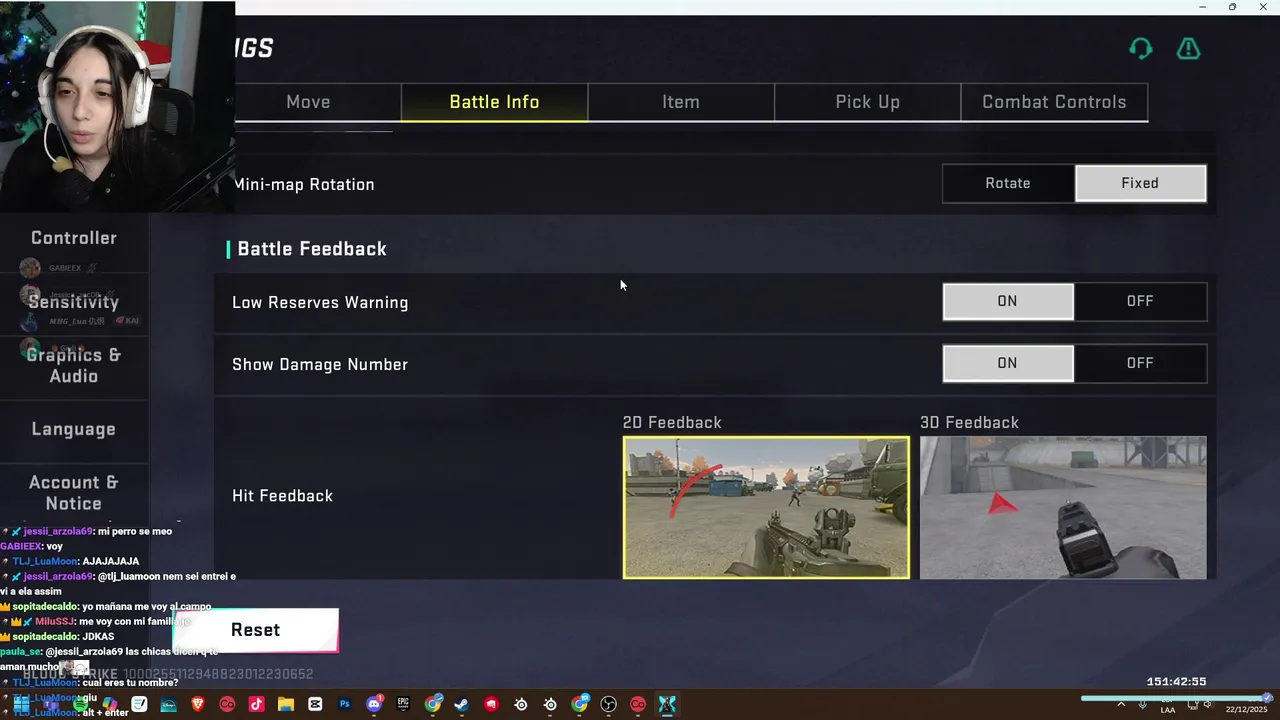Switch to the Move tab
This screenshot has width=1280, height=720.
click(x=308, y=102)
